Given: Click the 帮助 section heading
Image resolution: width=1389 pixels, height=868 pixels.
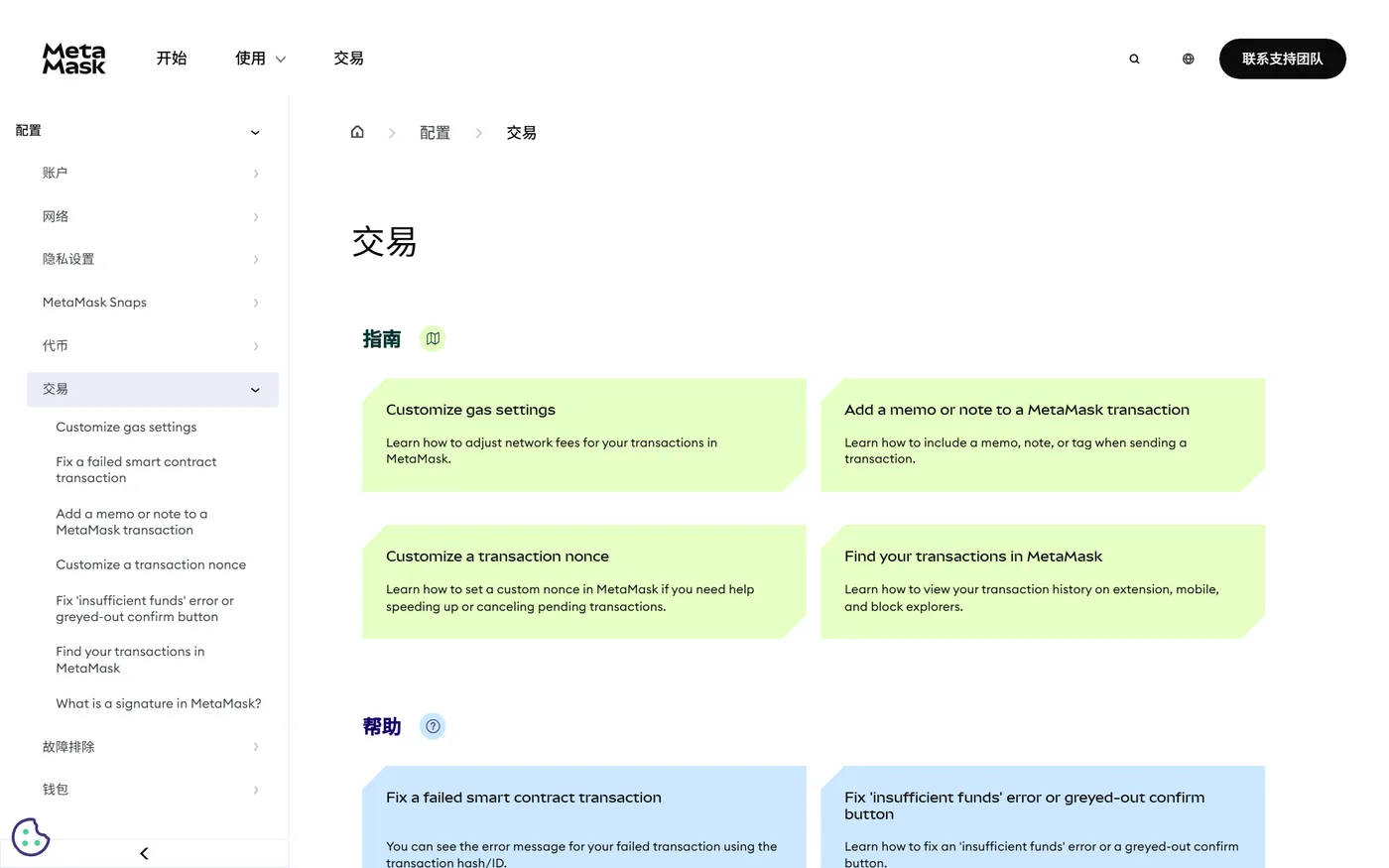Looking at the screenshot, I should point(382,727).
